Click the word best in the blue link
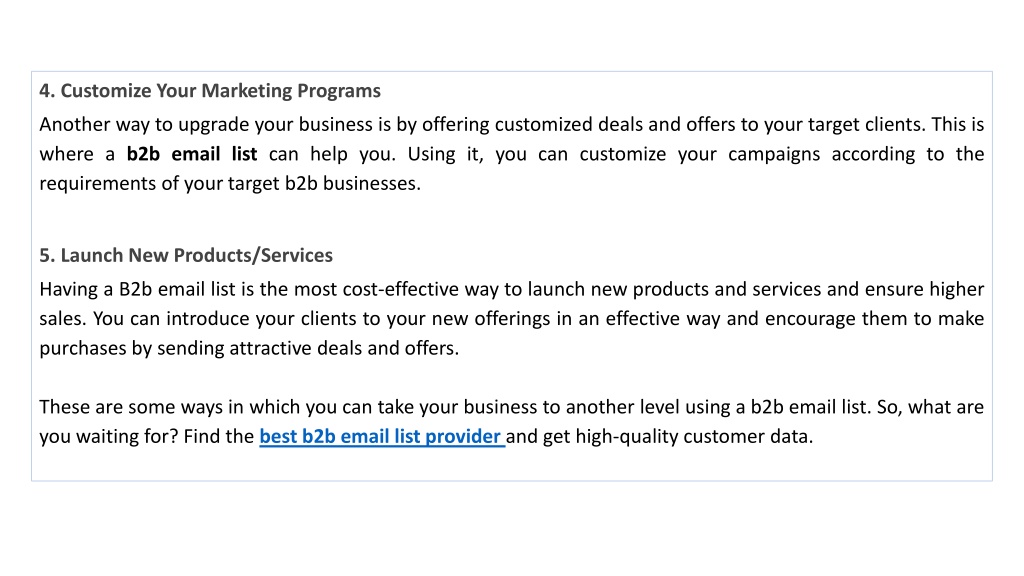The image size is (1024, 576). 278,436
